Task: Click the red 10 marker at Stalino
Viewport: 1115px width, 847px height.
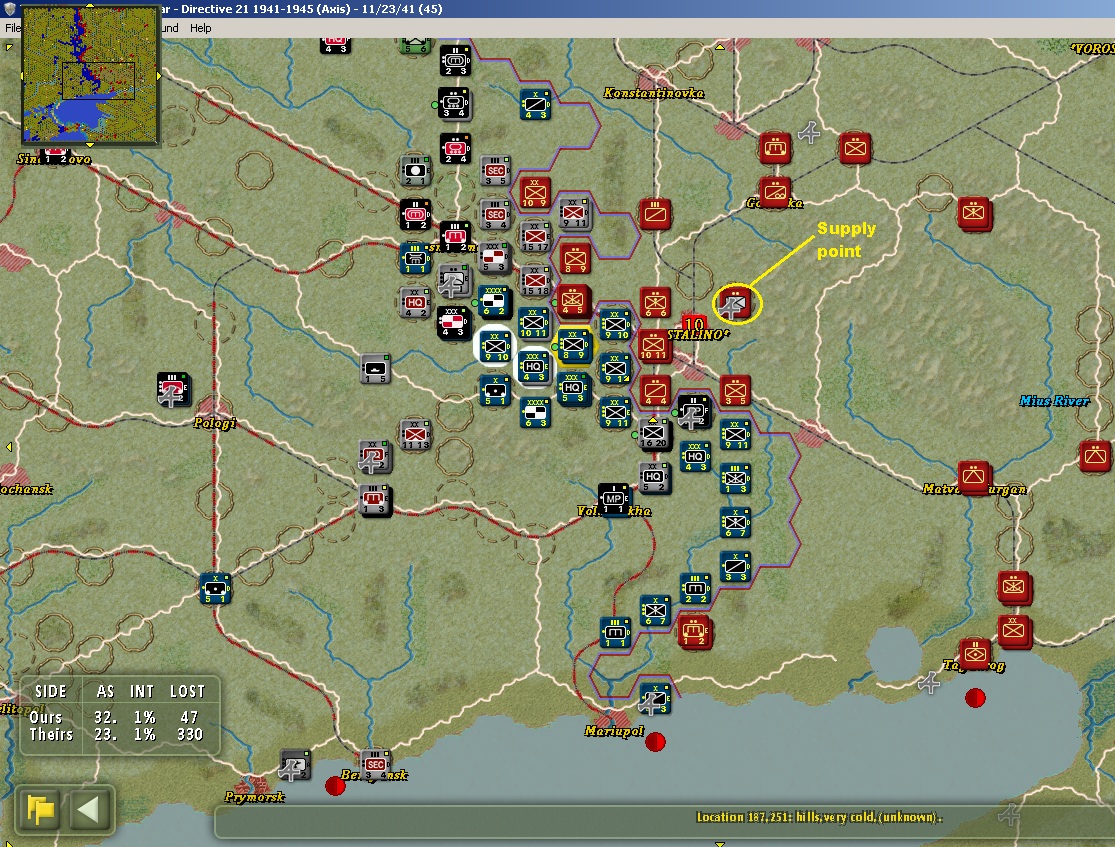Action: (694, 324)
